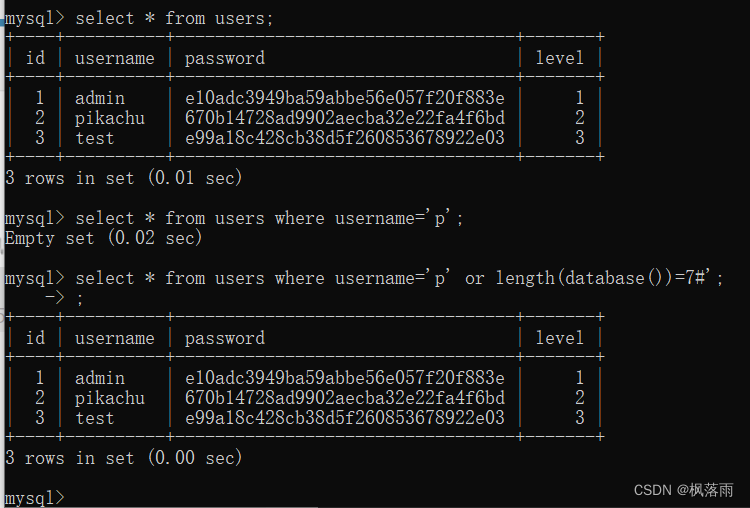The width and height of the screenshot is (750, 508).
Task: Click admin's password hash in the first table
Action: [345, 98]
